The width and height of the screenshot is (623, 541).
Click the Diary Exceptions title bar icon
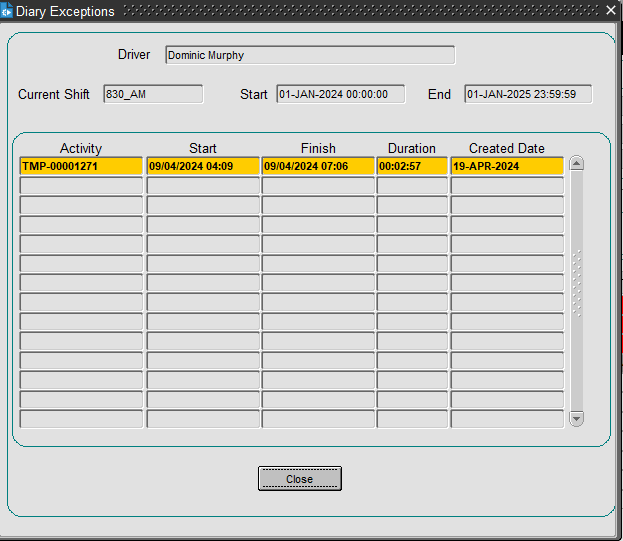(6, 11)
